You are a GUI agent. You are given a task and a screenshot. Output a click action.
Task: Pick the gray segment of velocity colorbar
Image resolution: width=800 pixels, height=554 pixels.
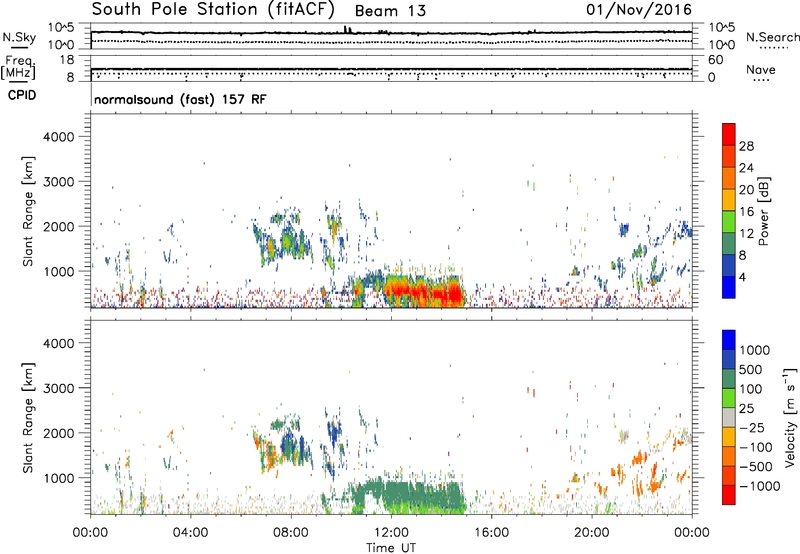729,418
